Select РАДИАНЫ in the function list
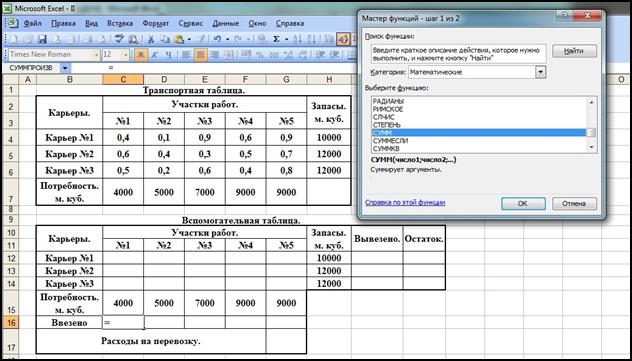The image size is (632, 361). pyautogui.click(x=478, y=102)
